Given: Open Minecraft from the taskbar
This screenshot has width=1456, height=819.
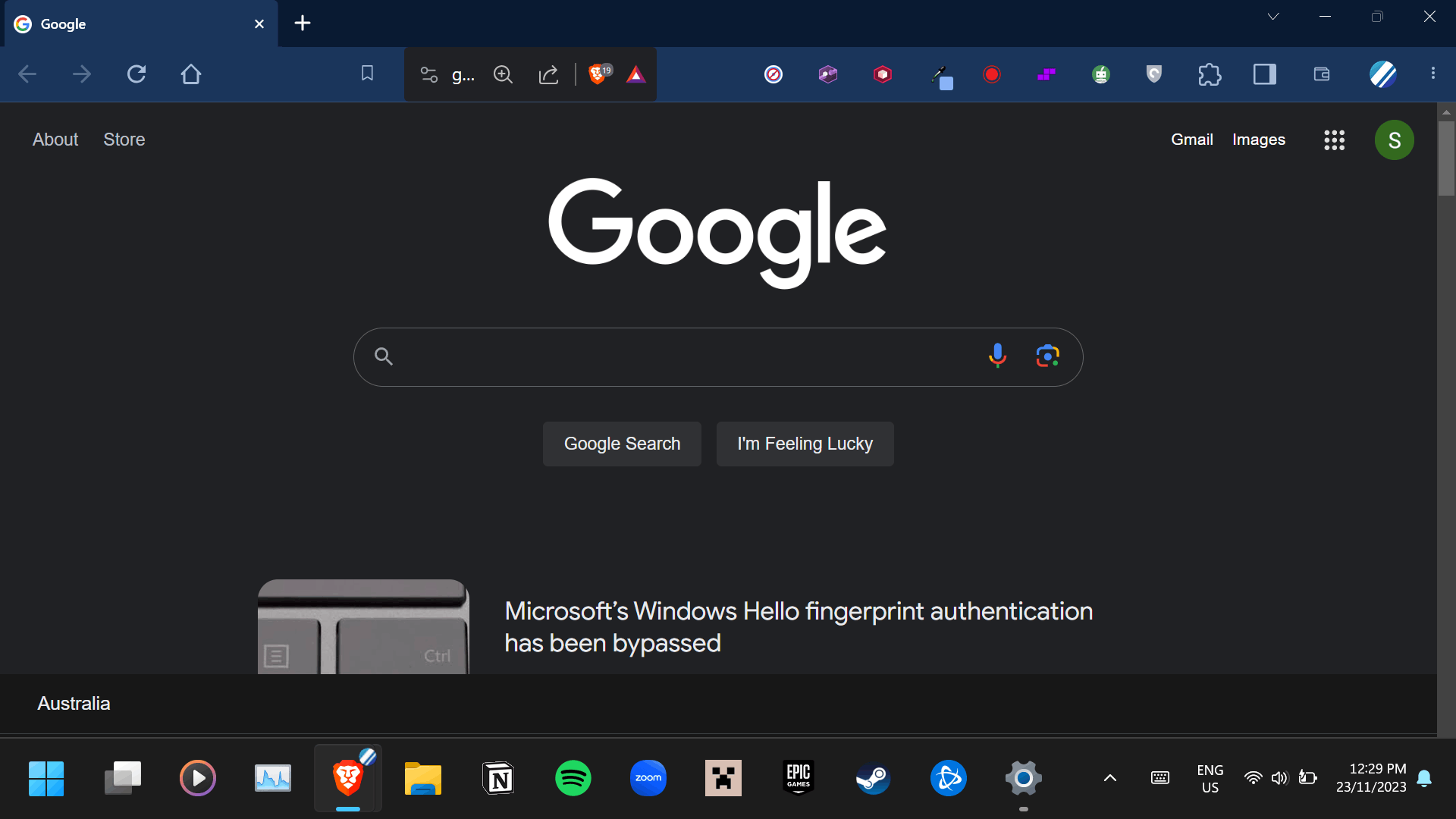Looking at the screenshot, I should point(723,778).
